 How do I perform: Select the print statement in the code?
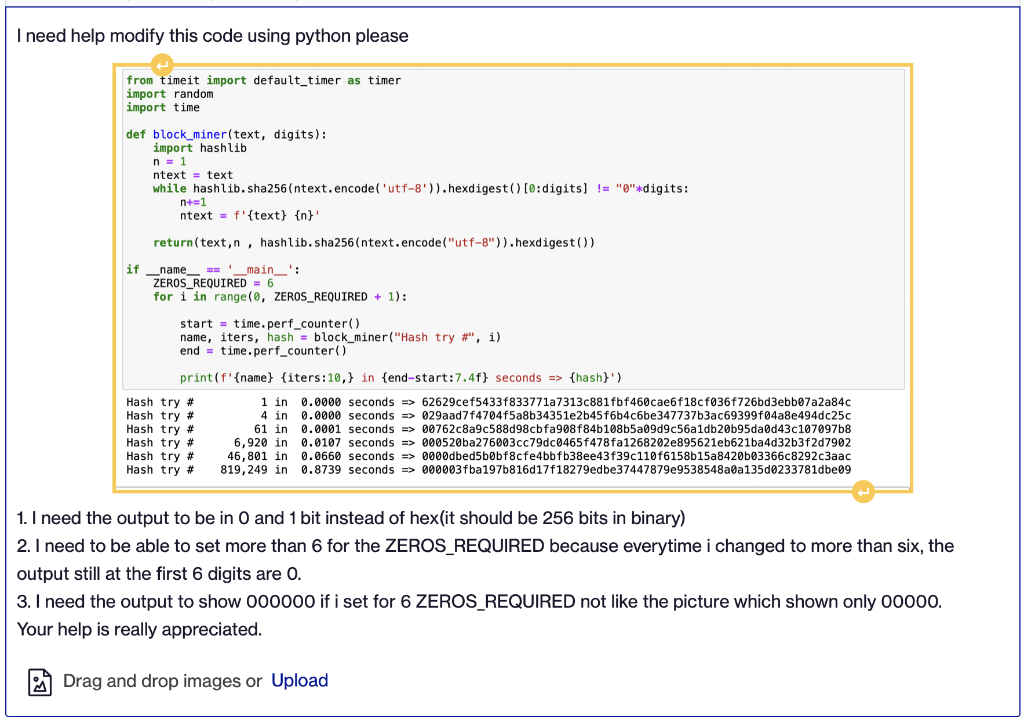click(330, 377)
